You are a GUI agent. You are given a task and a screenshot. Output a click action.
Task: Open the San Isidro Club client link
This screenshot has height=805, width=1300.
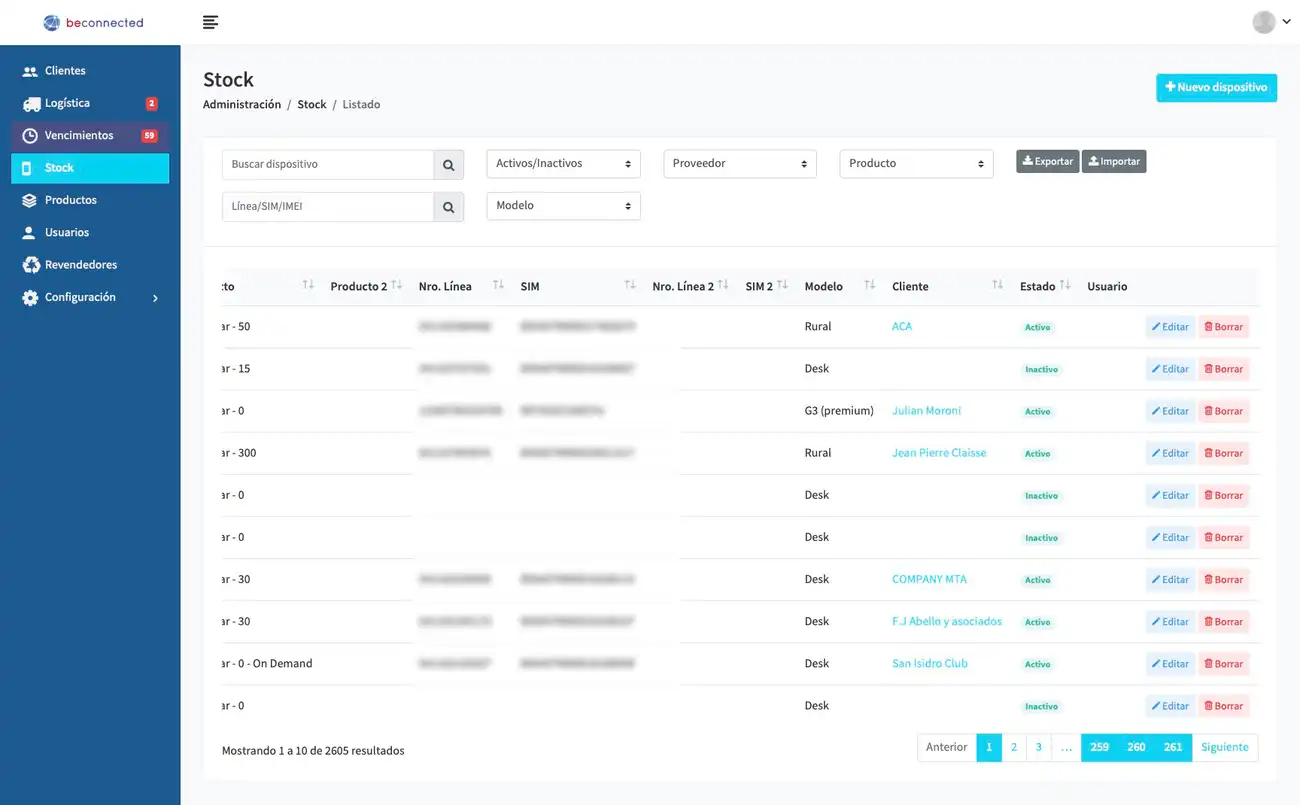coord(930,663)
